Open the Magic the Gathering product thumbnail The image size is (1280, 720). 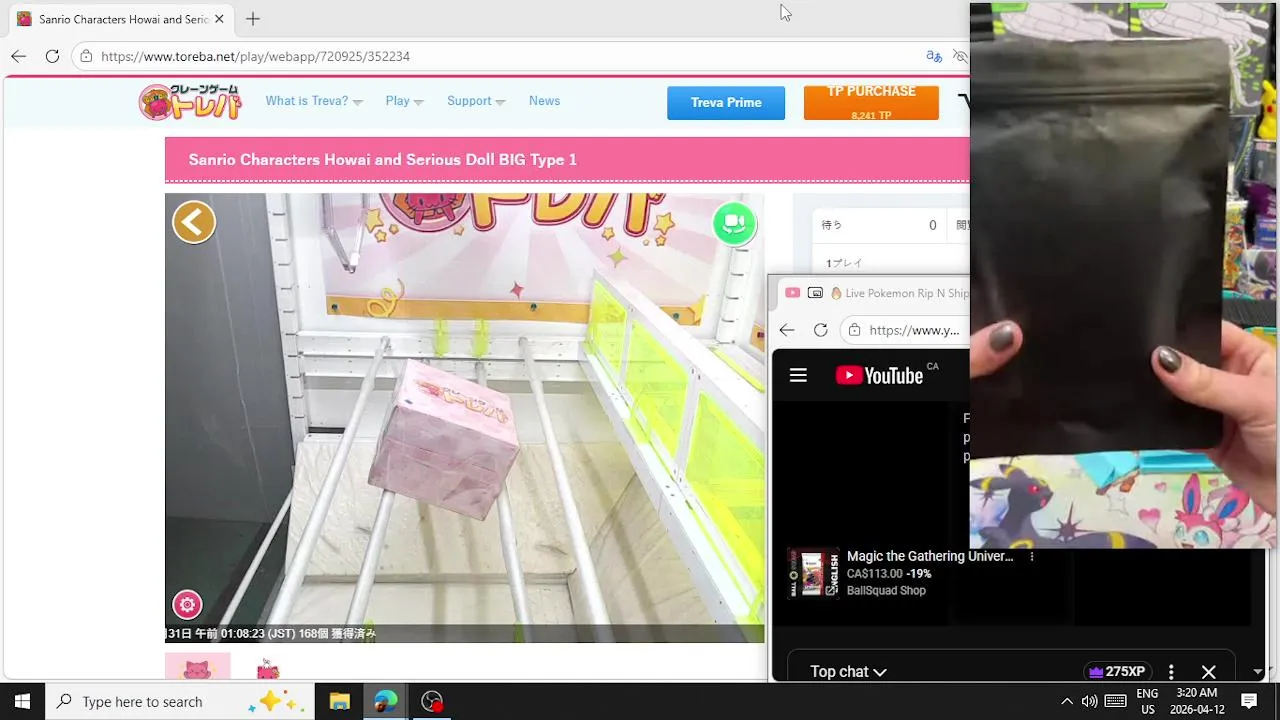(x=813, y=573)
